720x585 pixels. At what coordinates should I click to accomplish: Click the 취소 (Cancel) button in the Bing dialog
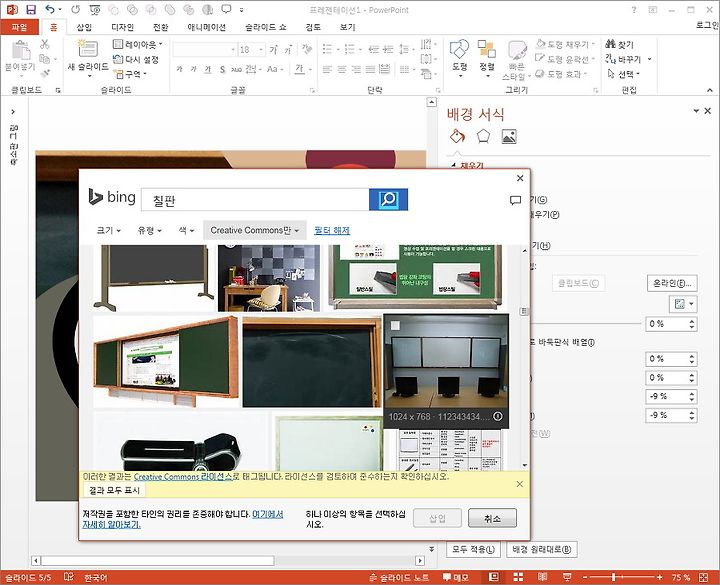point(492,518)
